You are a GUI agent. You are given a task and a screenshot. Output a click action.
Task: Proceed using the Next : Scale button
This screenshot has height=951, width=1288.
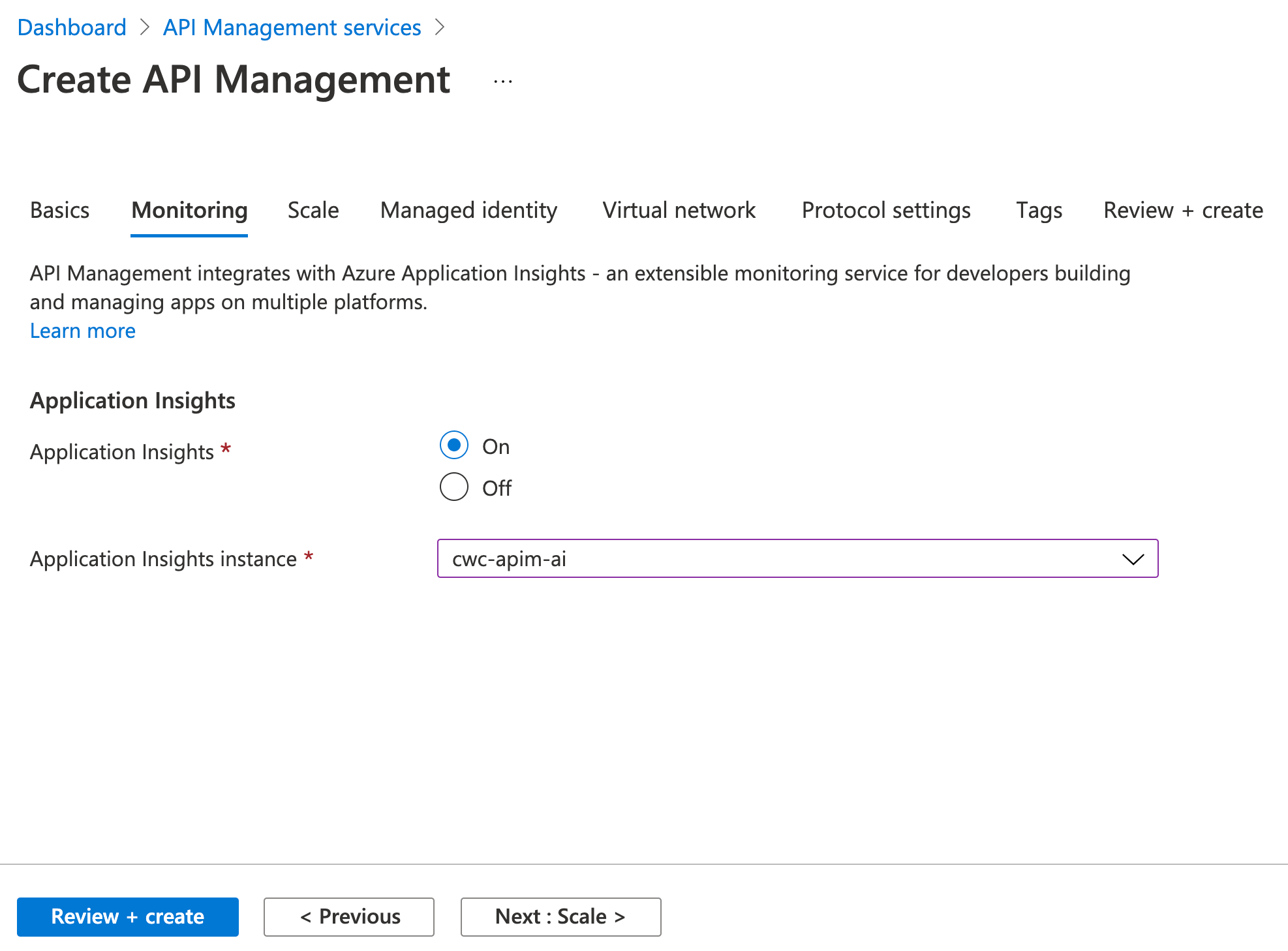coord(560,916)
